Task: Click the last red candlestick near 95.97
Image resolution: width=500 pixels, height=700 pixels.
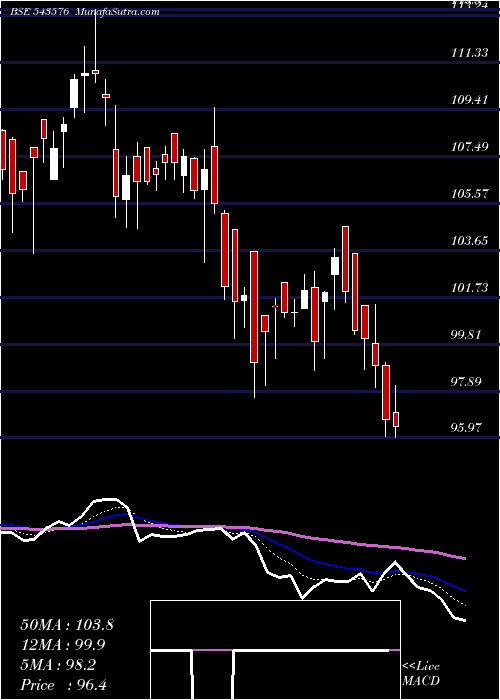Action: [396, 419]
